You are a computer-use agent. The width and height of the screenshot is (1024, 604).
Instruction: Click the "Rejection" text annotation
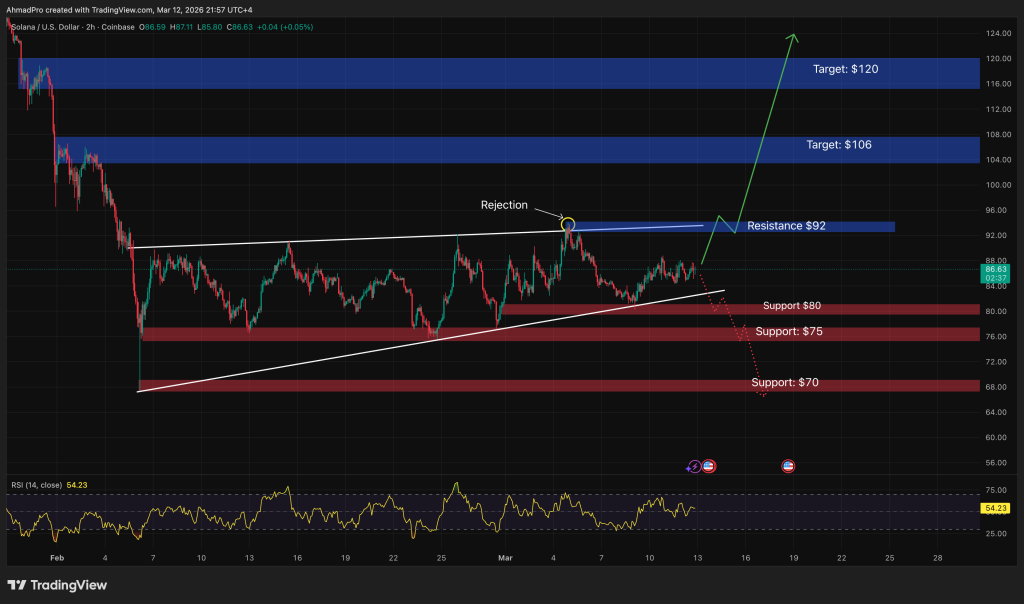[504, 205]
